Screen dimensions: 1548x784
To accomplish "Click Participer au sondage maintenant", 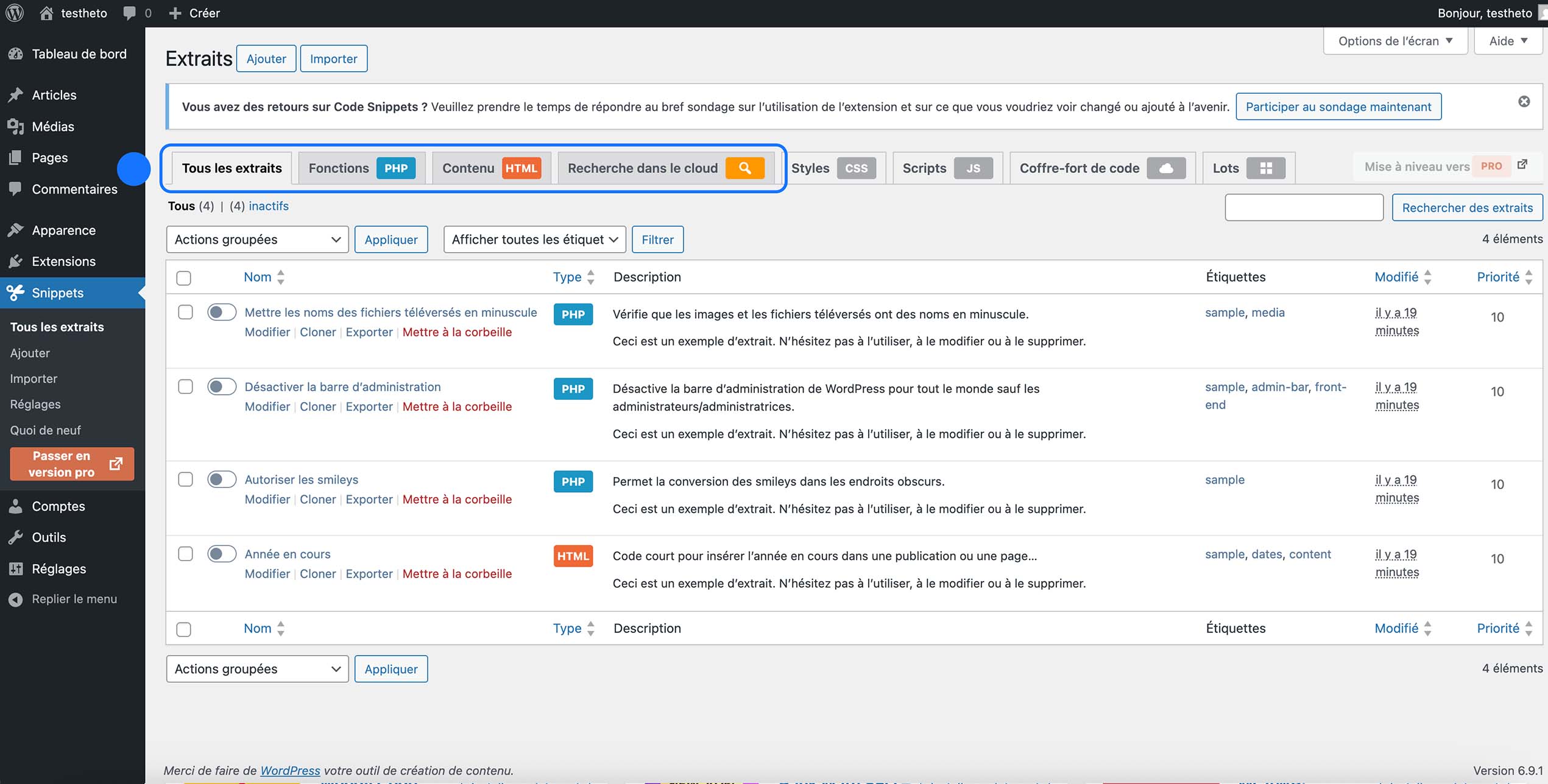I will (x=1338, y=106).
